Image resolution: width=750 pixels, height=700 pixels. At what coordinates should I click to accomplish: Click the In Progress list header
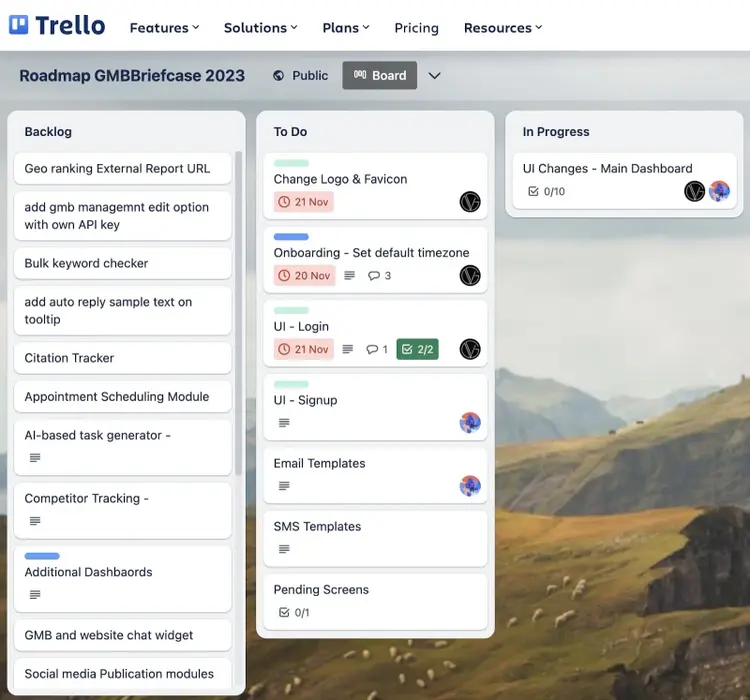(x=556, y=132)
